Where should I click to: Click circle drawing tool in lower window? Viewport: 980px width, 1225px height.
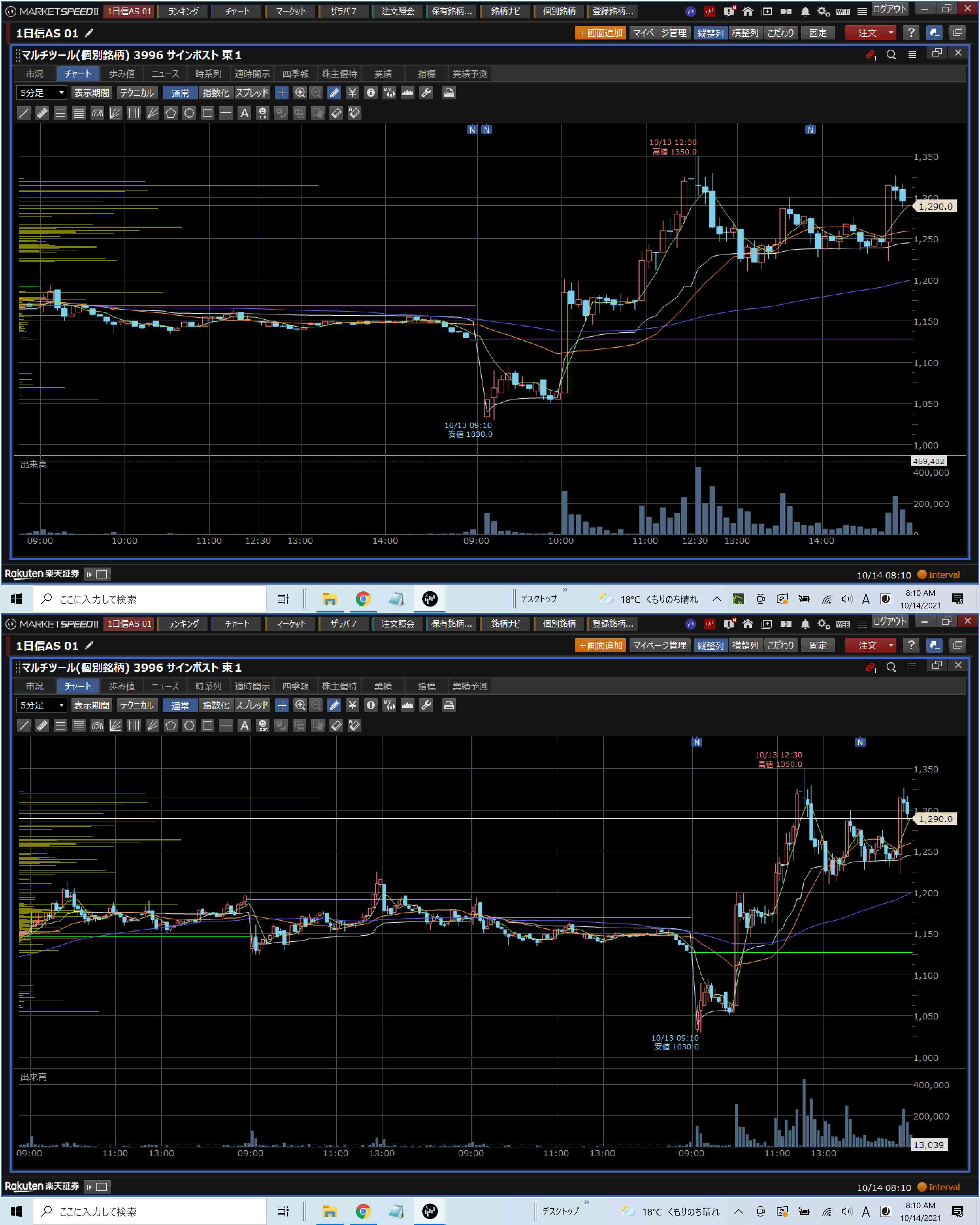[189, 725]
